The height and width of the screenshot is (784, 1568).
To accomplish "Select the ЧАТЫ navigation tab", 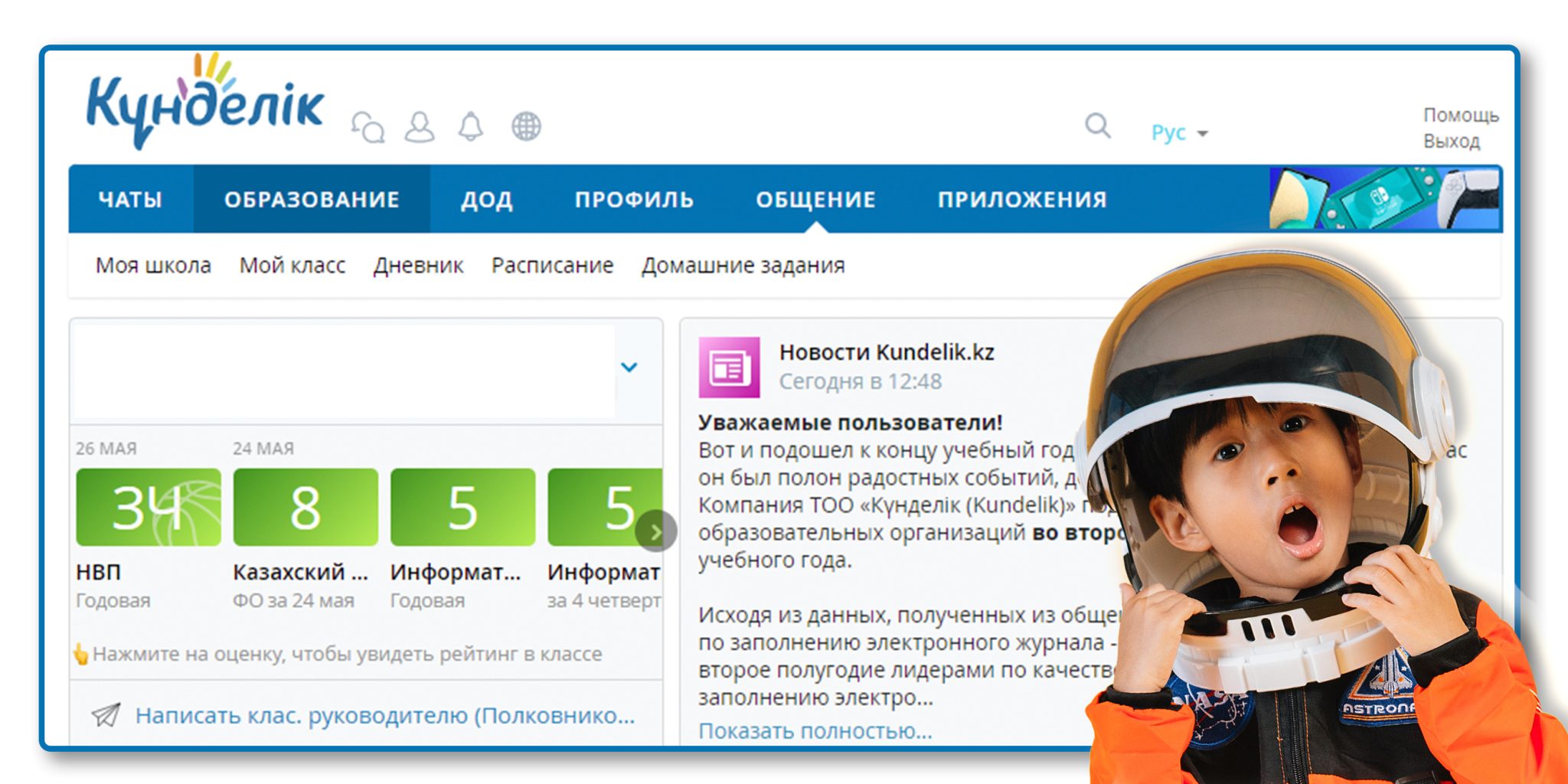I will tap(130, 200).
